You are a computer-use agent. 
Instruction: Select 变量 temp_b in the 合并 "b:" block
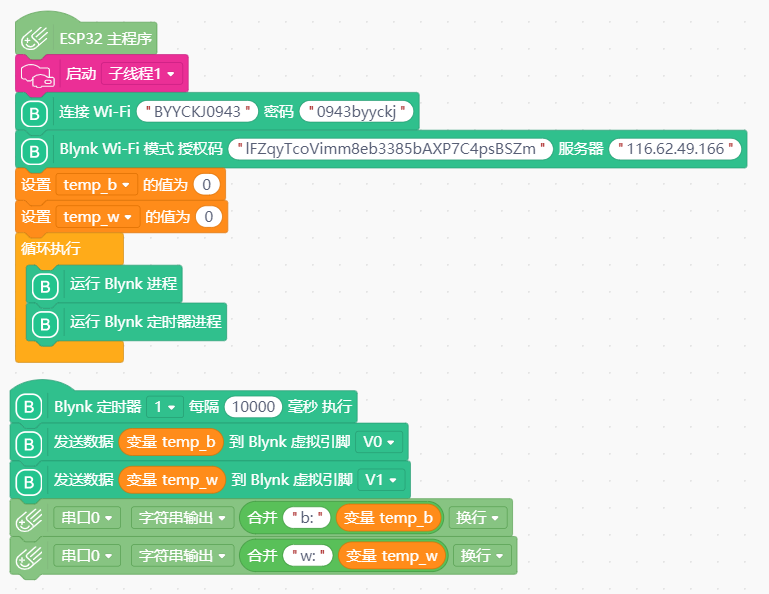[388, 517]
